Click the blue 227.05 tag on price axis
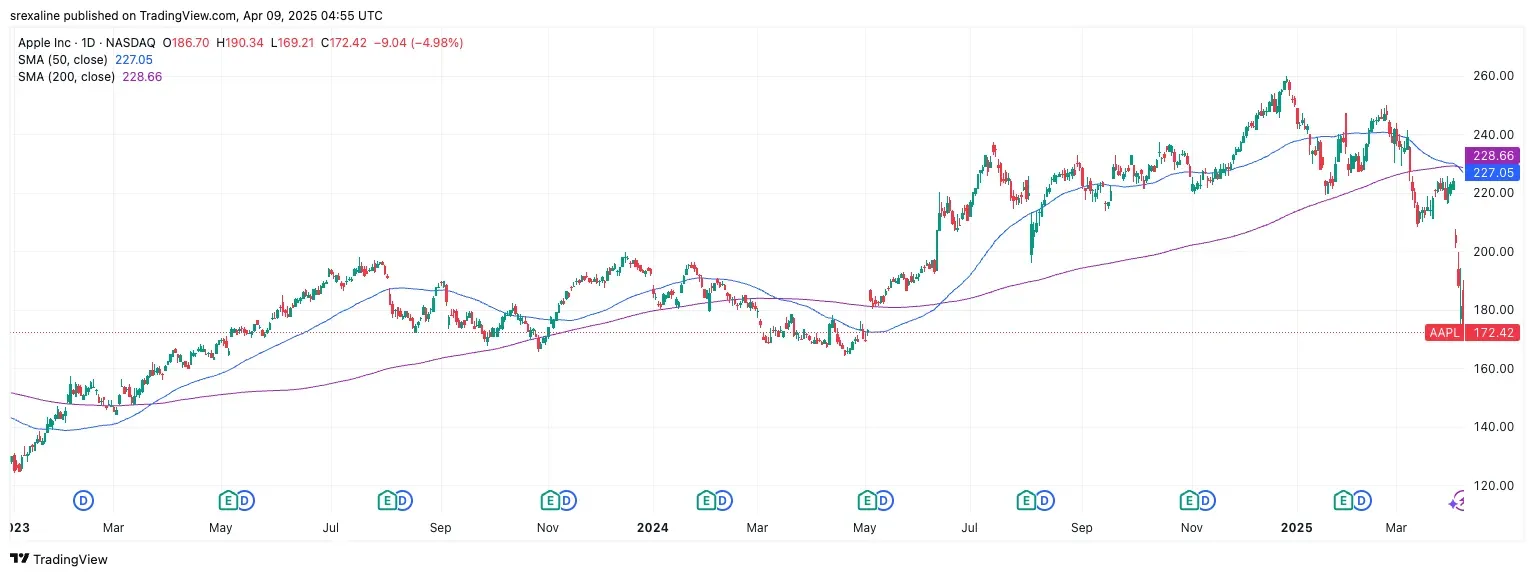The image size is (1534, 576). 1492,173
